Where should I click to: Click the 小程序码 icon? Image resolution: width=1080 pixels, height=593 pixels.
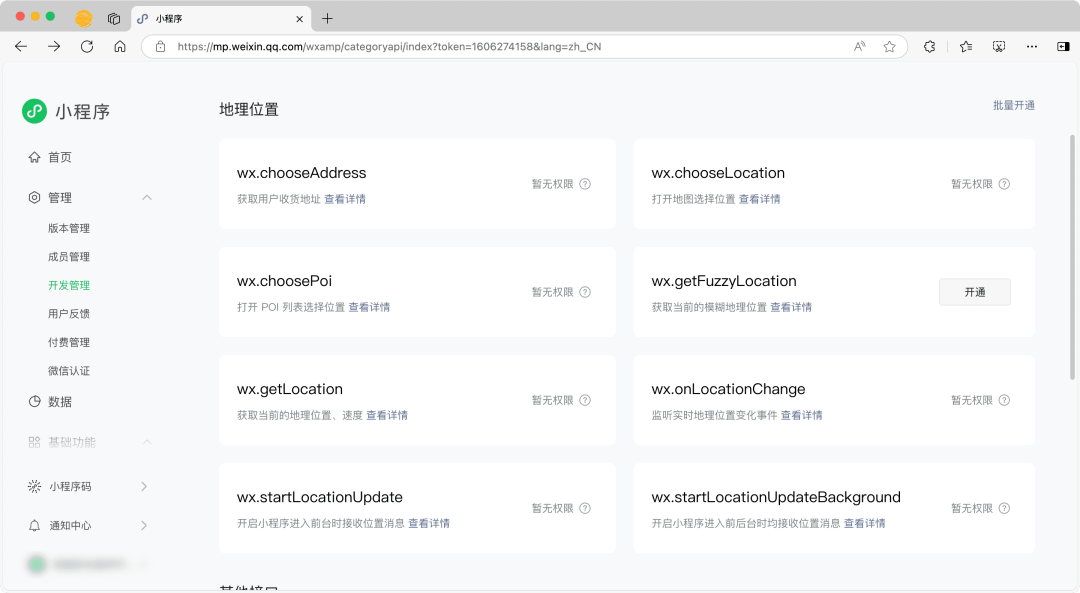[34, 486]
